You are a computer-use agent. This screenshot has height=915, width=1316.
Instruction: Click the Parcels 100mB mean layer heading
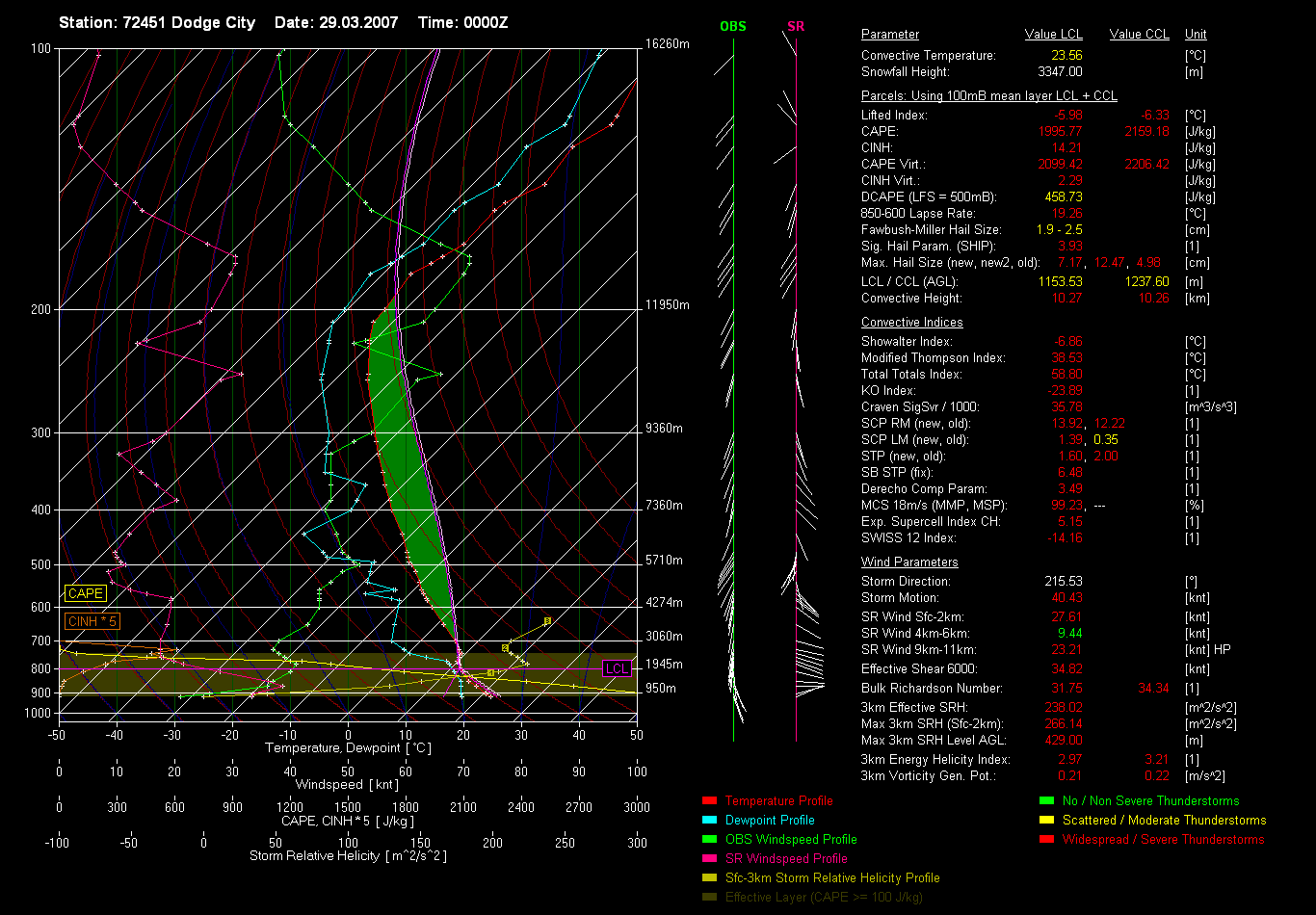[x=988, y=96]
